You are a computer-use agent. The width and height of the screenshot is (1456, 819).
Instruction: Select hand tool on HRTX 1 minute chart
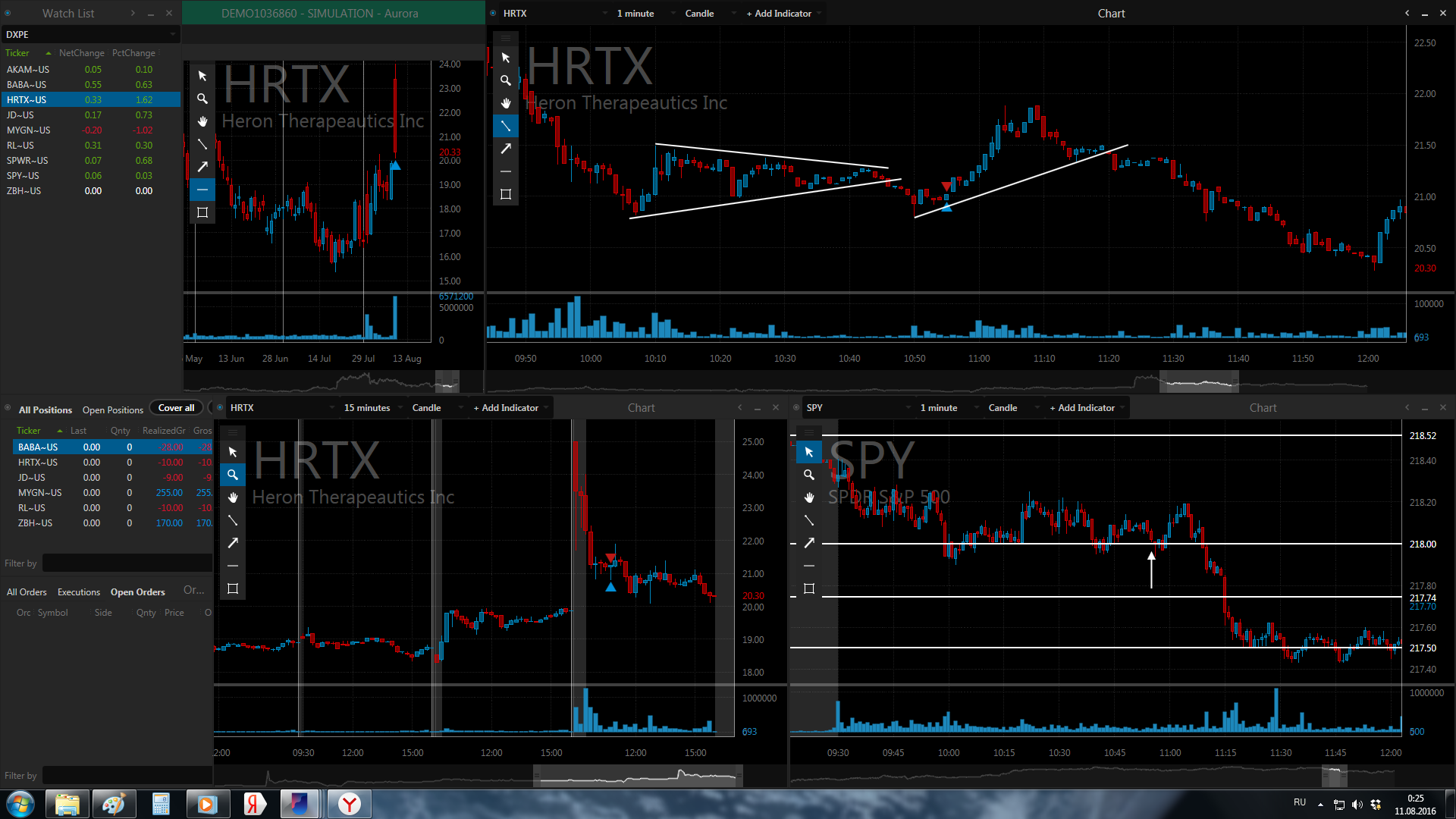click(506, 103)
